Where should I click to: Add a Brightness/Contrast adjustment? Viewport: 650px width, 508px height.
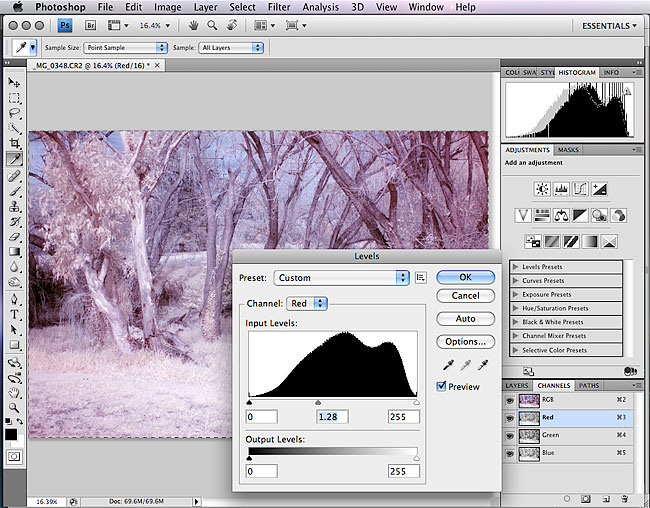click(x=542, y=190)
